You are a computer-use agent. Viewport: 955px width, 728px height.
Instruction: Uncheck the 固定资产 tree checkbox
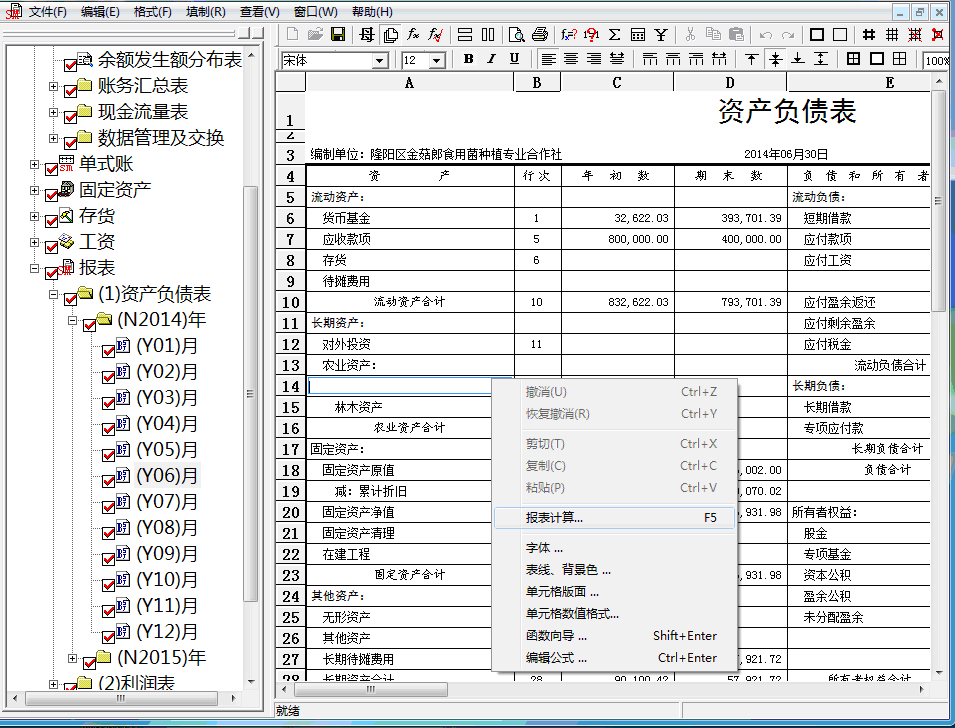52,191
